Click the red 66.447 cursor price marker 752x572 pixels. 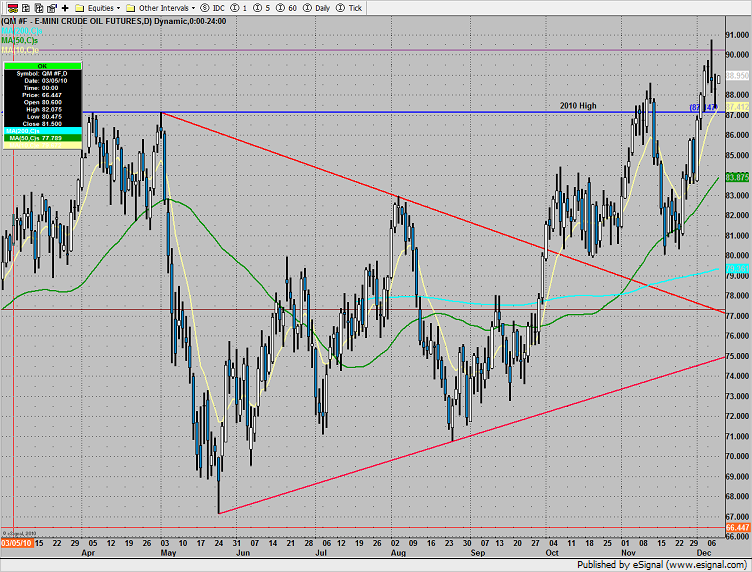point(737,527)
